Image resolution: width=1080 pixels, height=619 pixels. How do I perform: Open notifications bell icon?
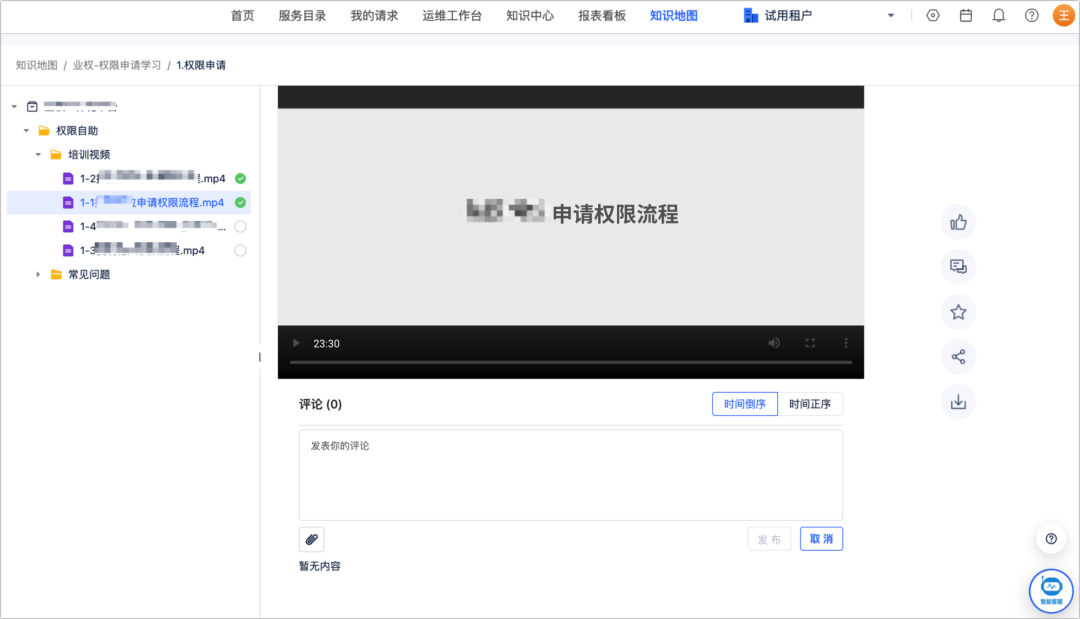point(998,15)
